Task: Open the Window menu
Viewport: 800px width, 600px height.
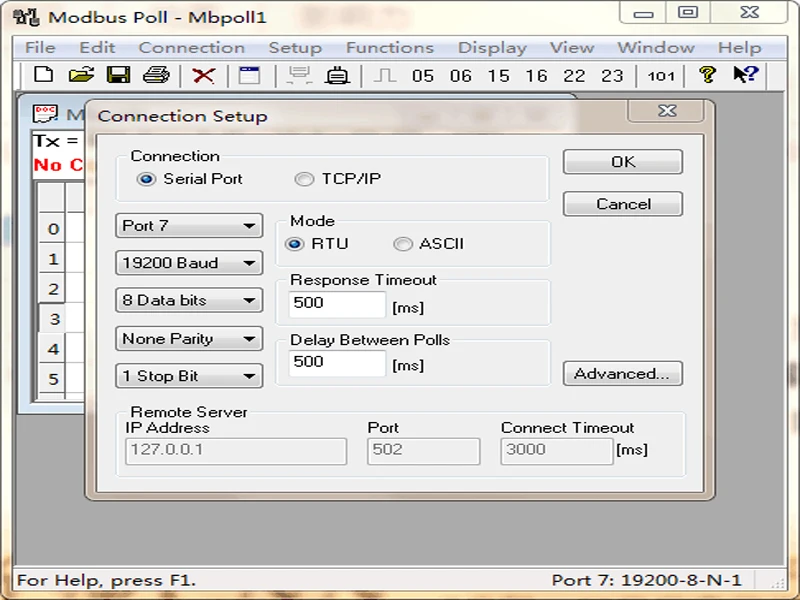Action: pos(656,47)
